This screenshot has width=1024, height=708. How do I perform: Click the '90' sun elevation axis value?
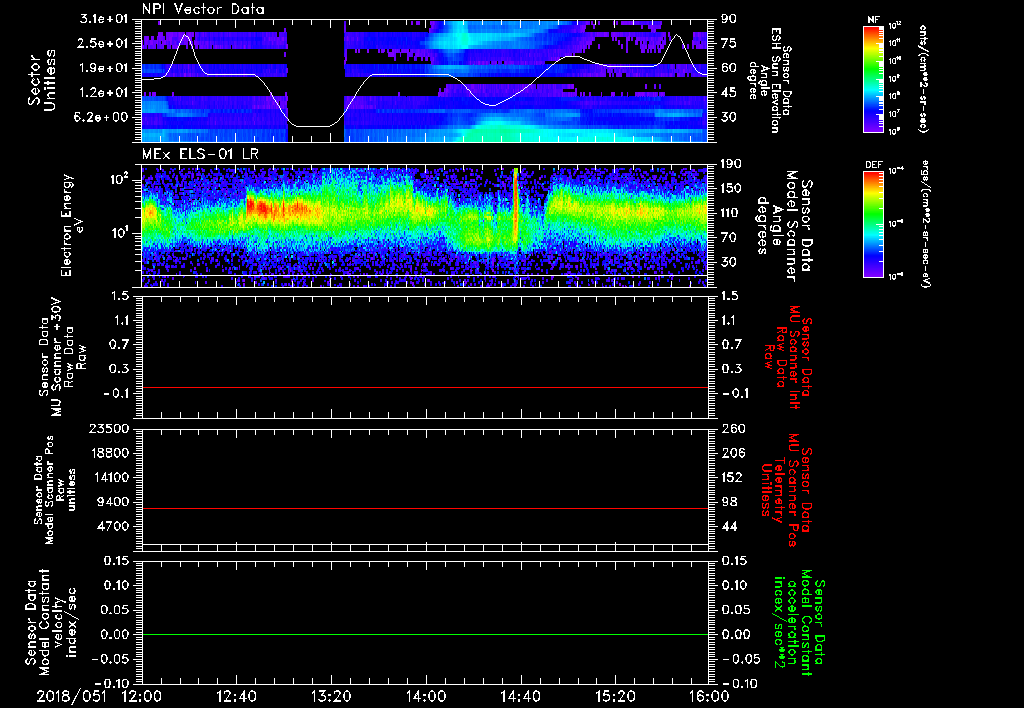(x=729, y=19)
